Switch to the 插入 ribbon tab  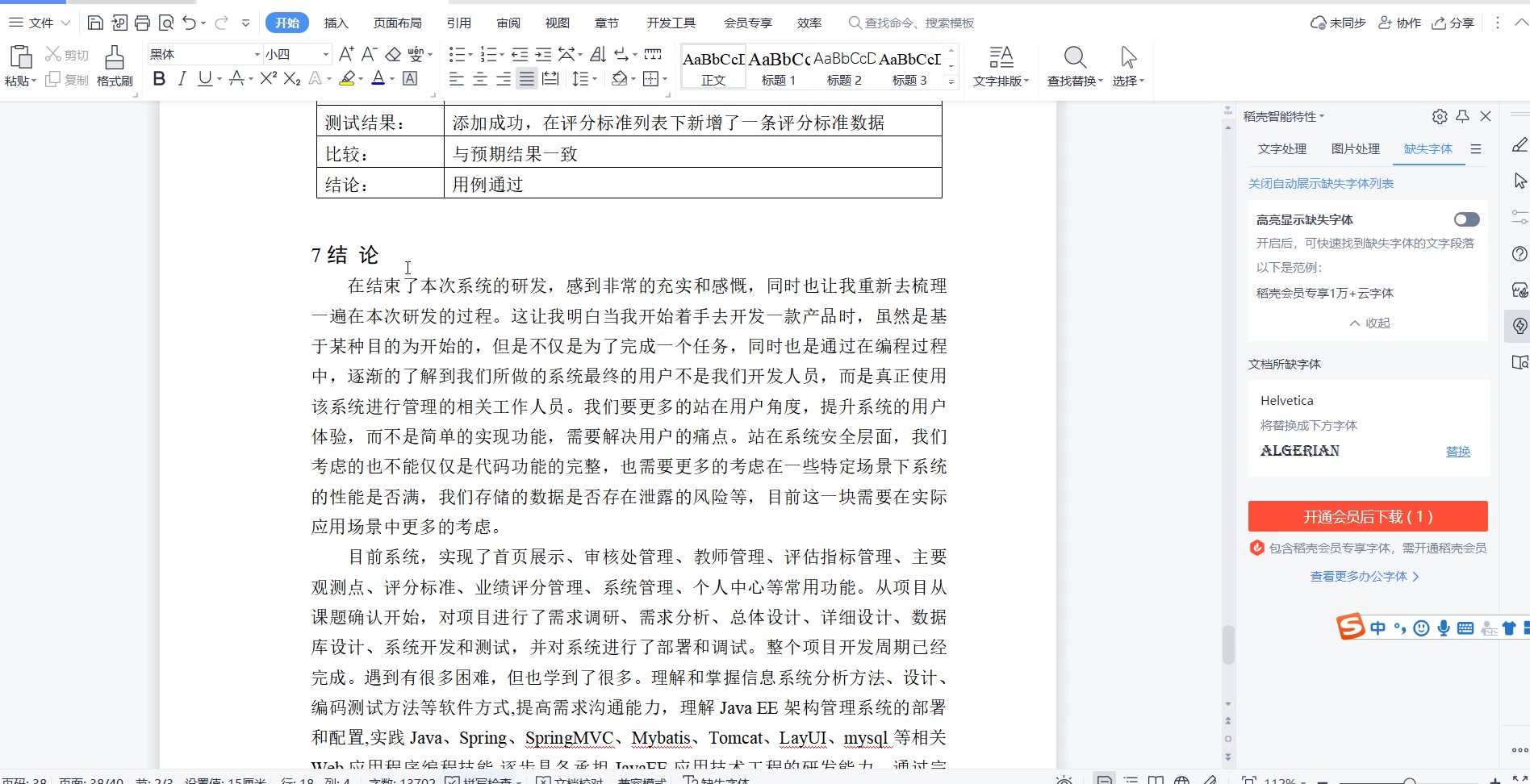[x=336, y=23]
